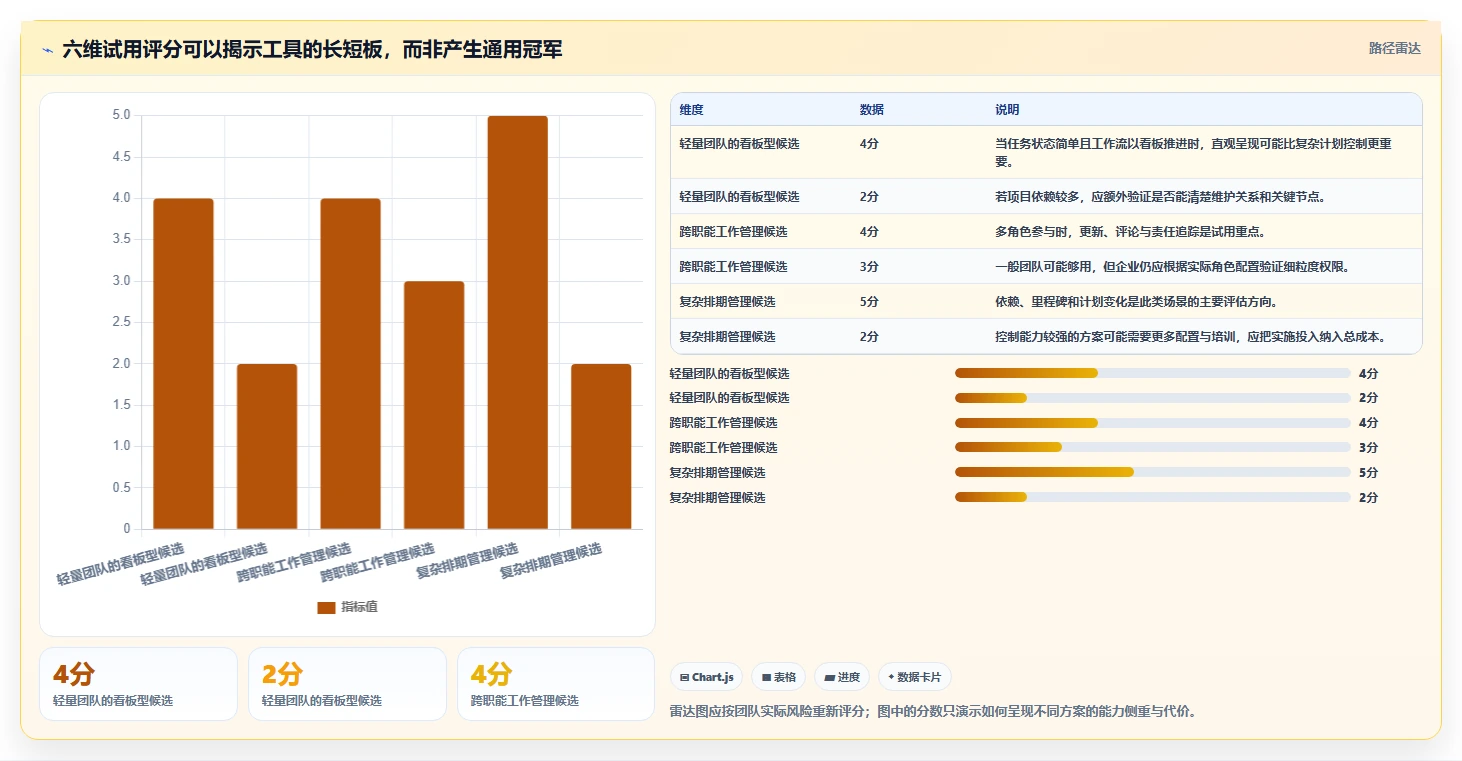Click progress bar for 轻量团队的看板型候选 4分
This screenshot has height=761, width=1462.
click(1152, 373)
